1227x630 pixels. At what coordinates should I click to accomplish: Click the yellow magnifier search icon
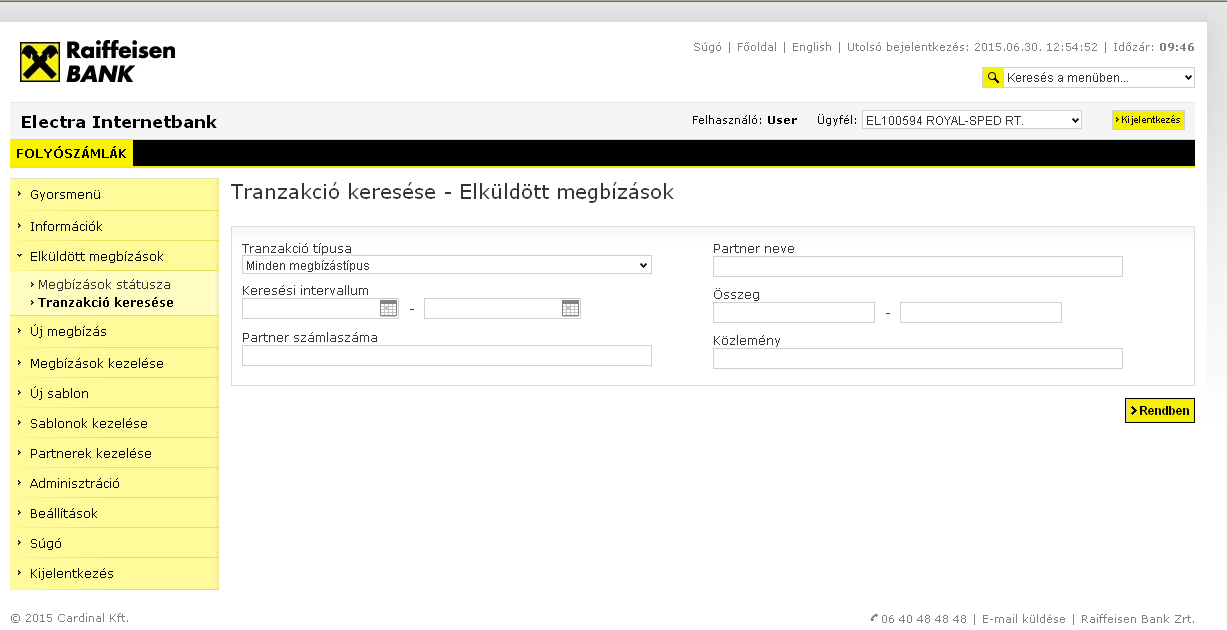point(993,78)
